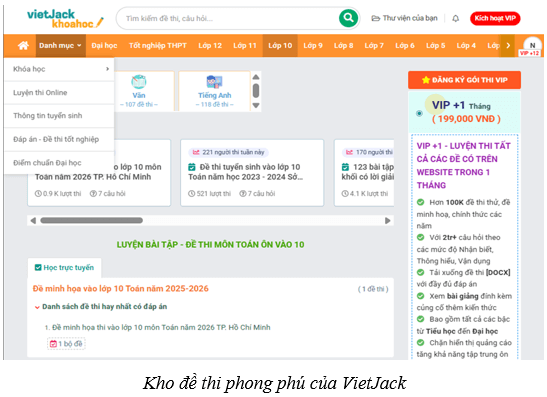The height and width of the screenshot is (397, 547).
Task: Open Thư viện của bạn link
Action: point(404,18)
